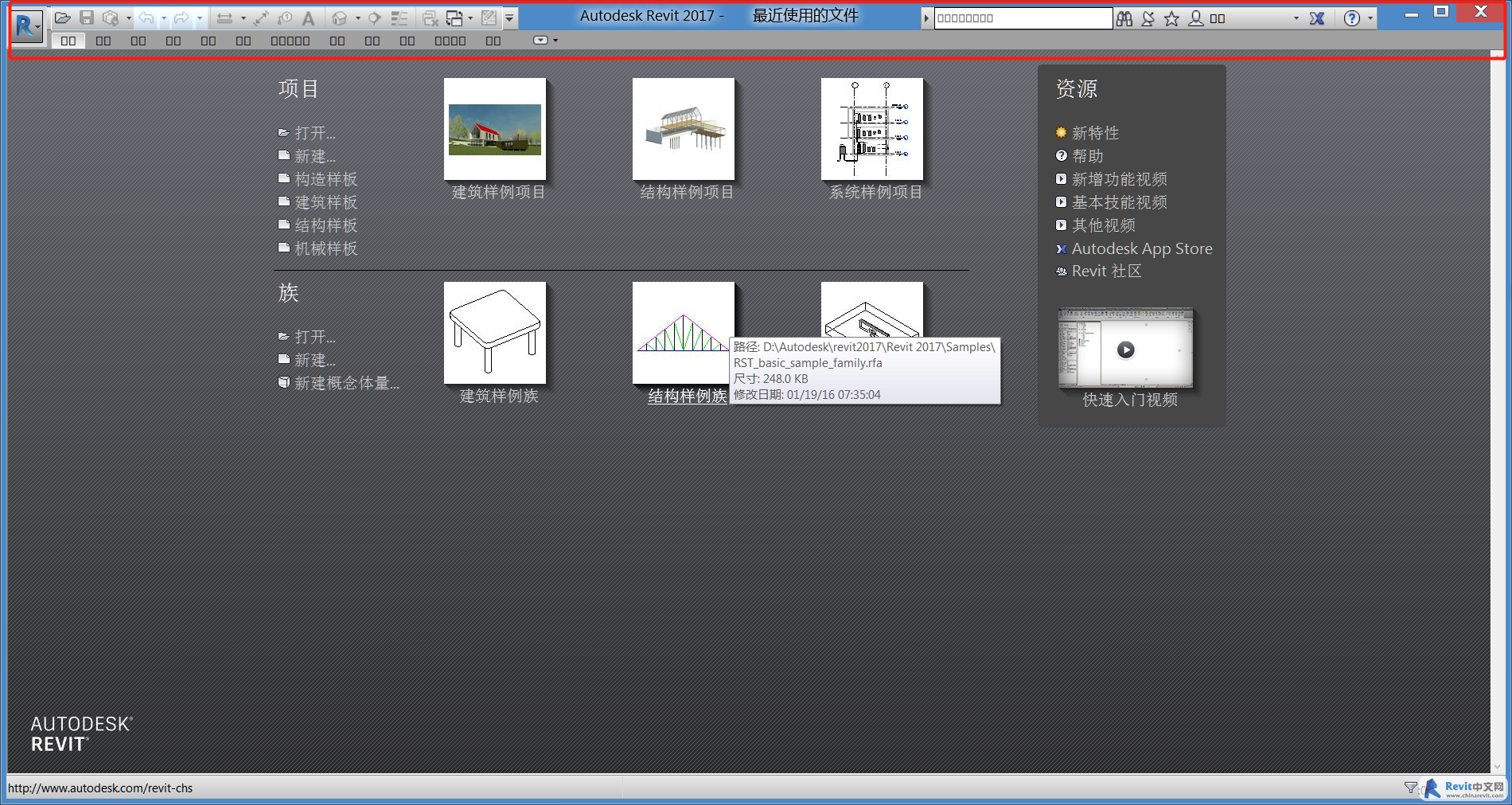Select the five-character wide ribbon tab
This screenshot has height=805, width=1512.
click(x=290, y=41)
